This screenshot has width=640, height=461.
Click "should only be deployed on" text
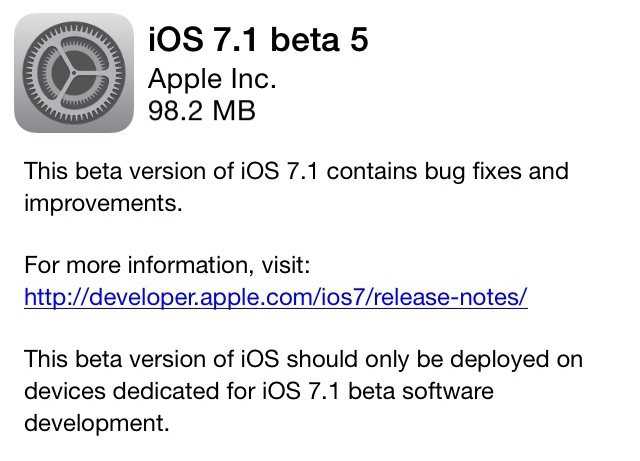[435, 359]
